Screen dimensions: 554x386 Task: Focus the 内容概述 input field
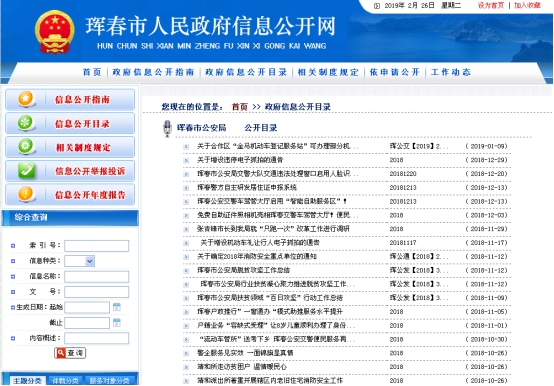(x=96, y=338)
